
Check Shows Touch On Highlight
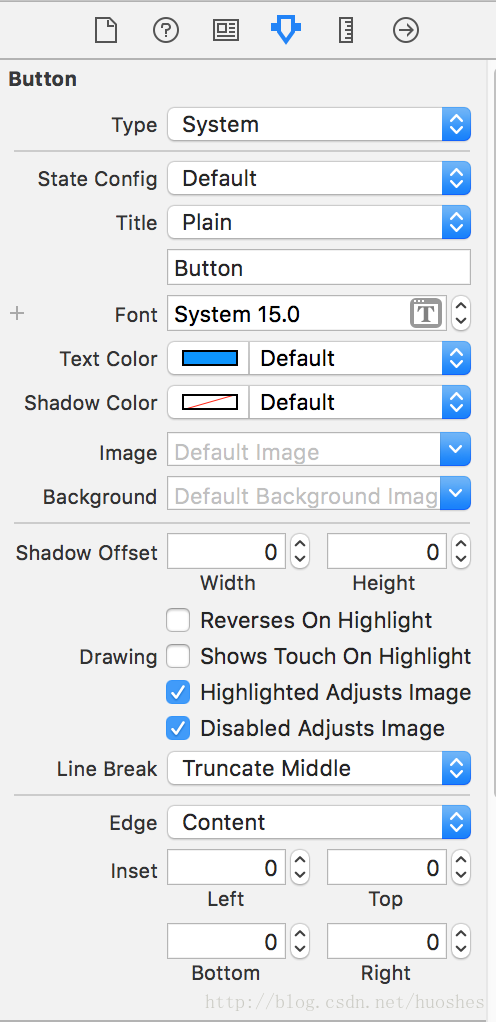click(x=178, y=656)
